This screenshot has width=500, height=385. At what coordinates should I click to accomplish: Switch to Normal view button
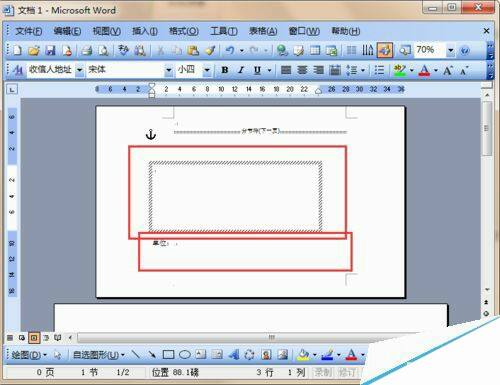click(10, 338)
